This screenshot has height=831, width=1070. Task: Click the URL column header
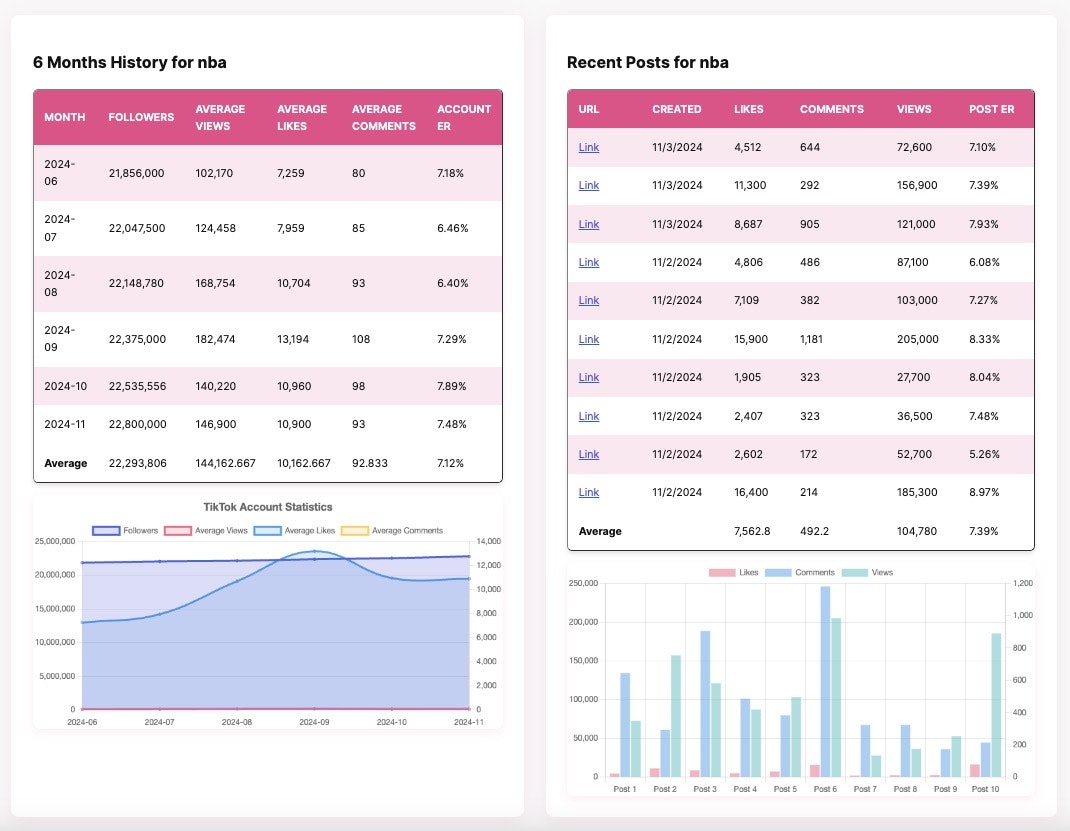(x=589, y=109)
